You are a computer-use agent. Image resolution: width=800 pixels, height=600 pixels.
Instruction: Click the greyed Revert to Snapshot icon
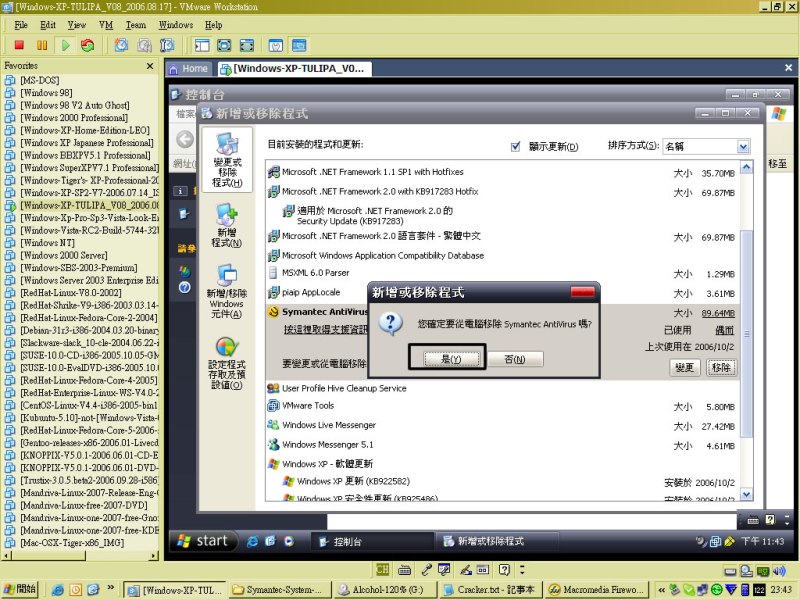(144, 45)
